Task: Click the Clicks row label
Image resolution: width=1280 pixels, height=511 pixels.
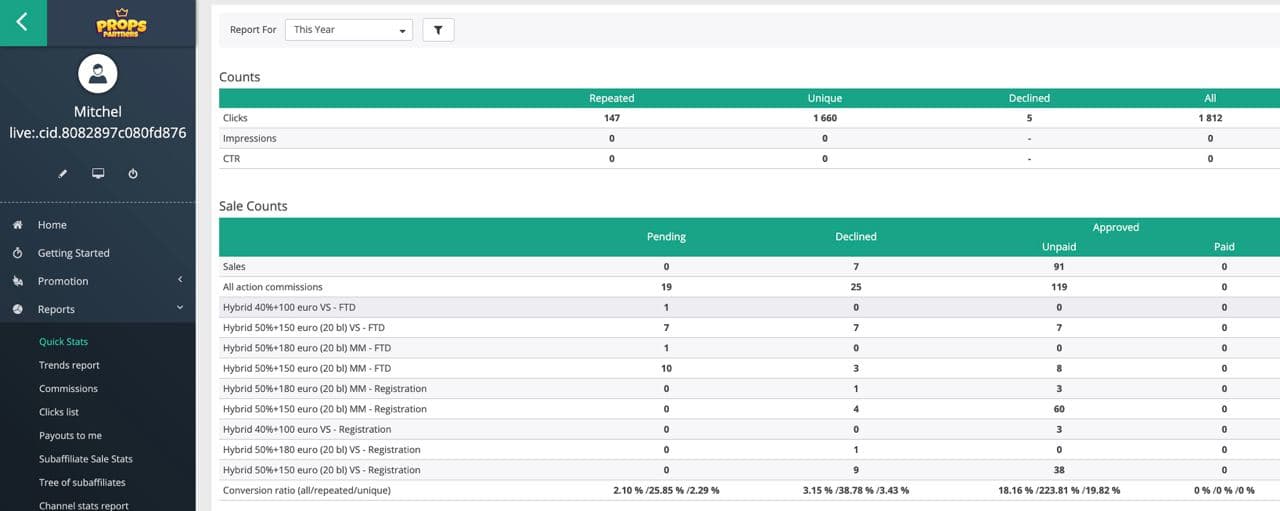Action: [x=235, y=118]
